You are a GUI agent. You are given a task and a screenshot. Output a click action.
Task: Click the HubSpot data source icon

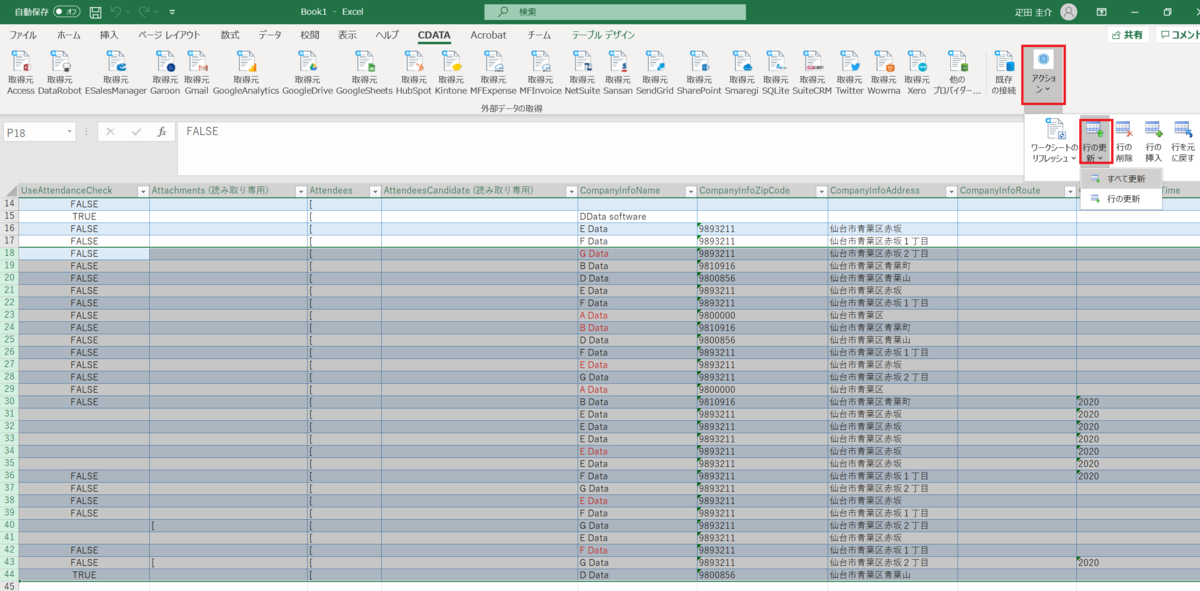[413, 61]
